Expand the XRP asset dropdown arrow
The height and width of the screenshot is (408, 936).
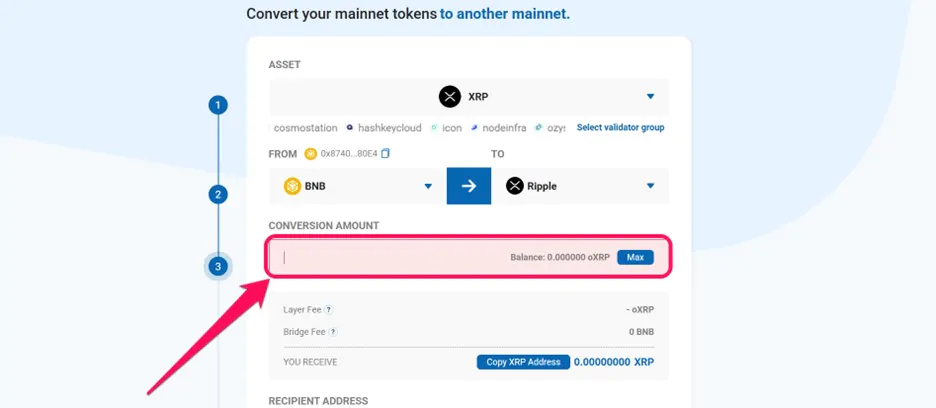(x=651, y=96)
